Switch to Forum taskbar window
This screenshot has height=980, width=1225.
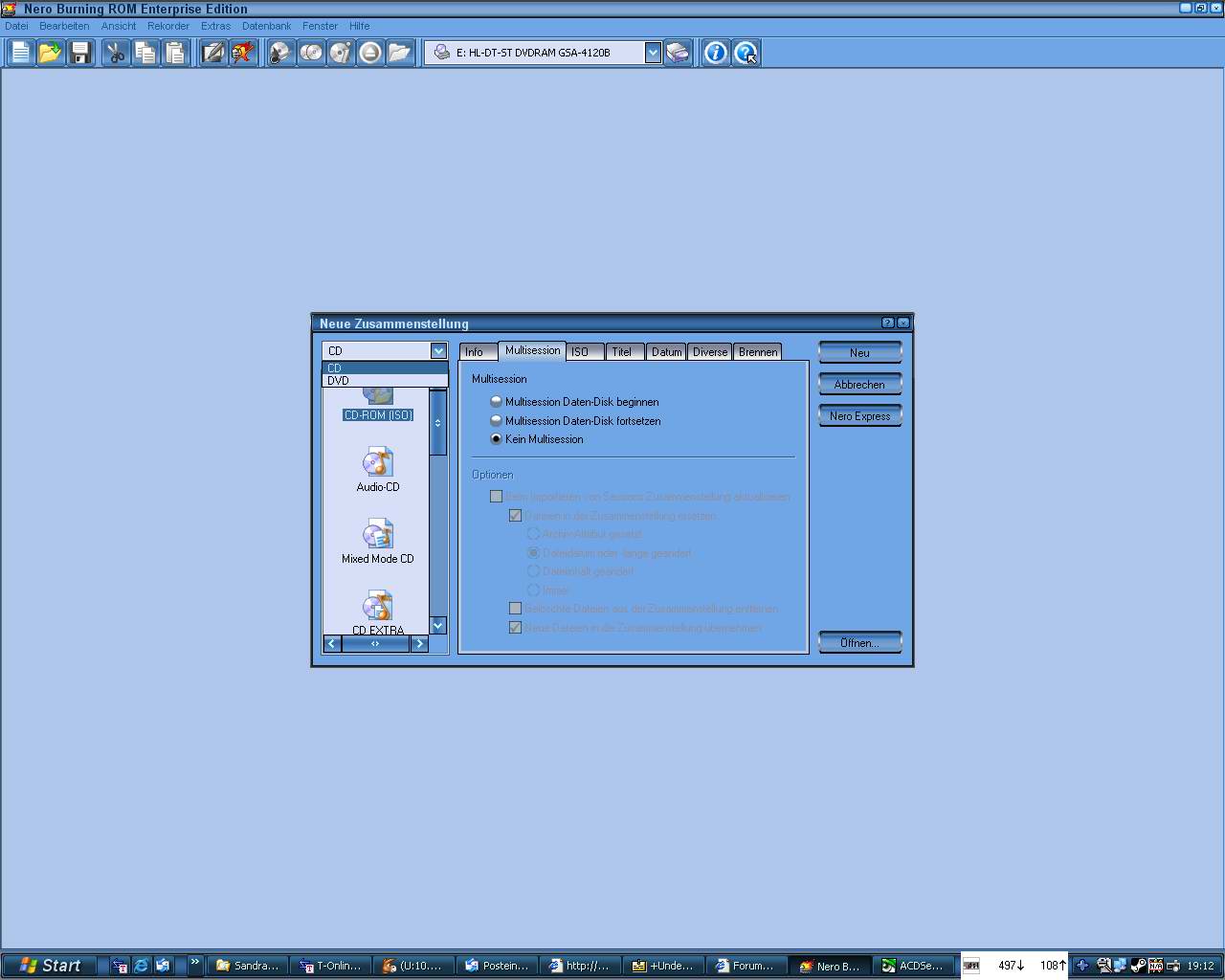click(x=747, y=966)
